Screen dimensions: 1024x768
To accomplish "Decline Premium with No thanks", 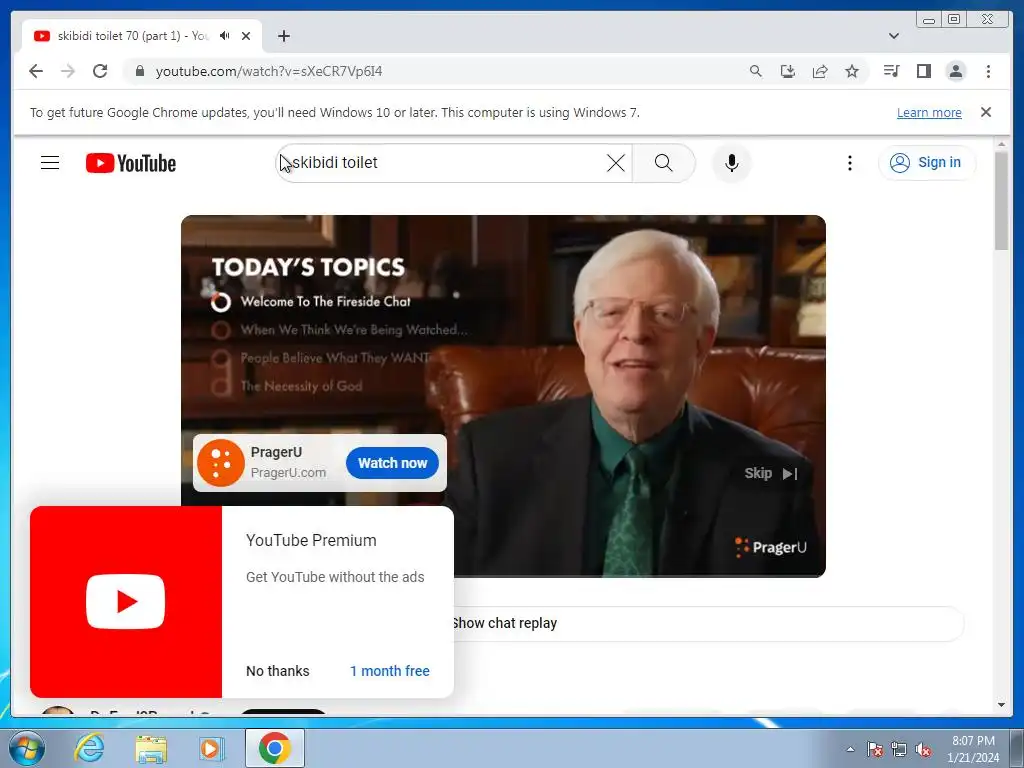I will pos(278,671).
